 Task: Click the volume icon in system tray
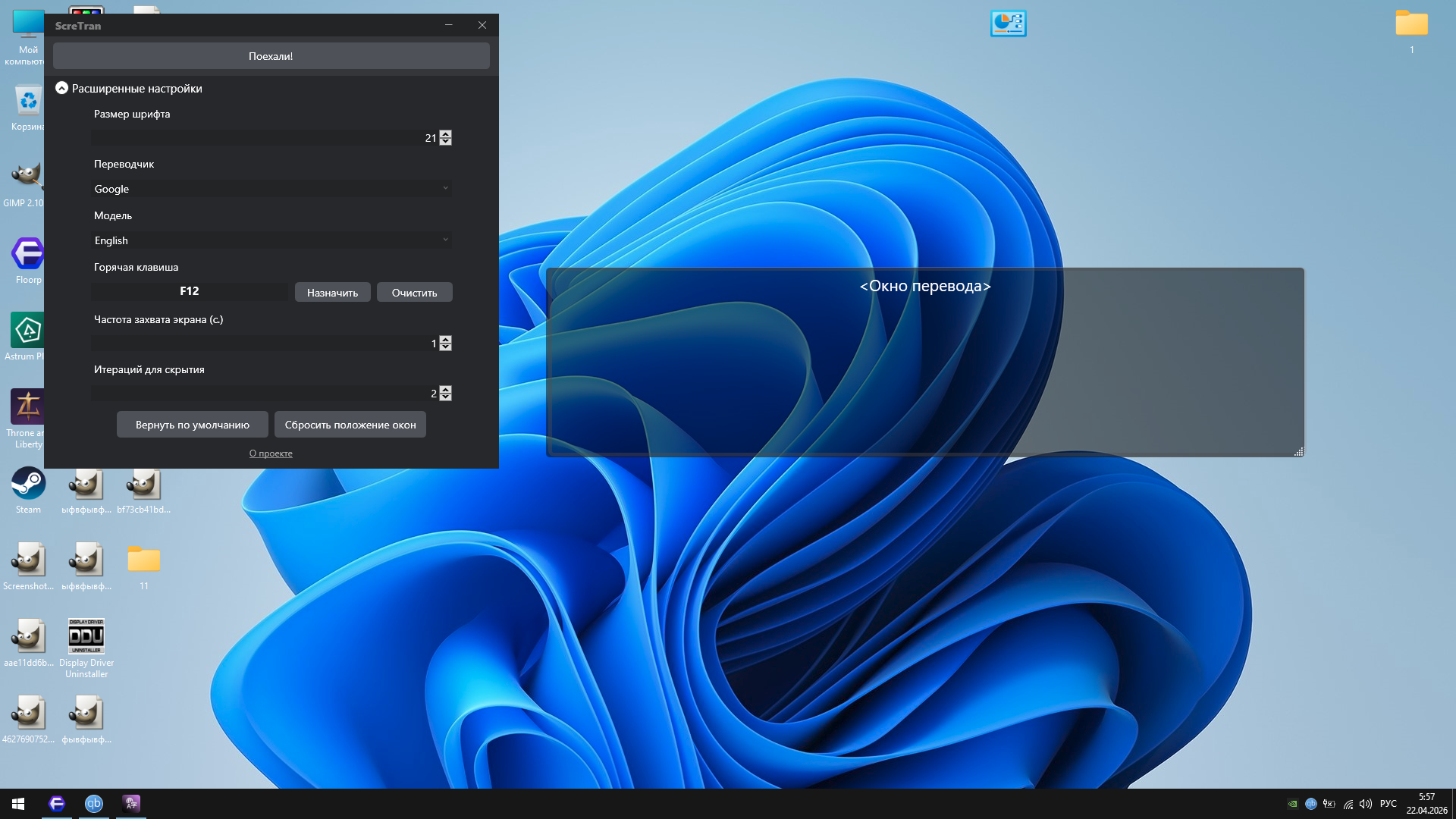click(x=1366, y=804)
